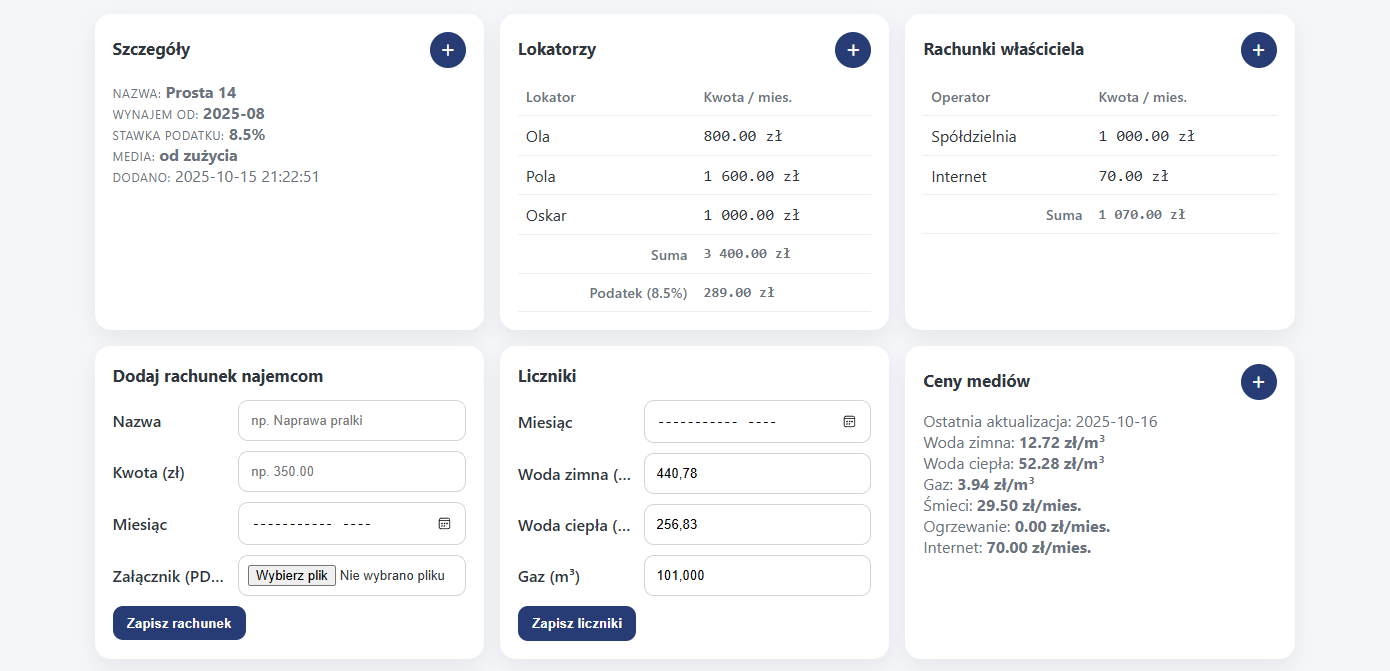Click plus icon in Rachunki właściciela
The width and height of the screenshot is (1390, 671).
(1258, 50)
